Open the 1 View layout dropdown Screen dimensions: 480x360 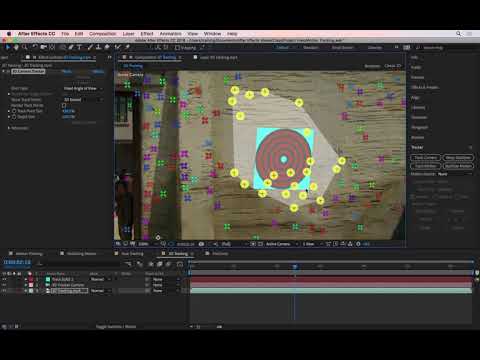coord(311,244)
